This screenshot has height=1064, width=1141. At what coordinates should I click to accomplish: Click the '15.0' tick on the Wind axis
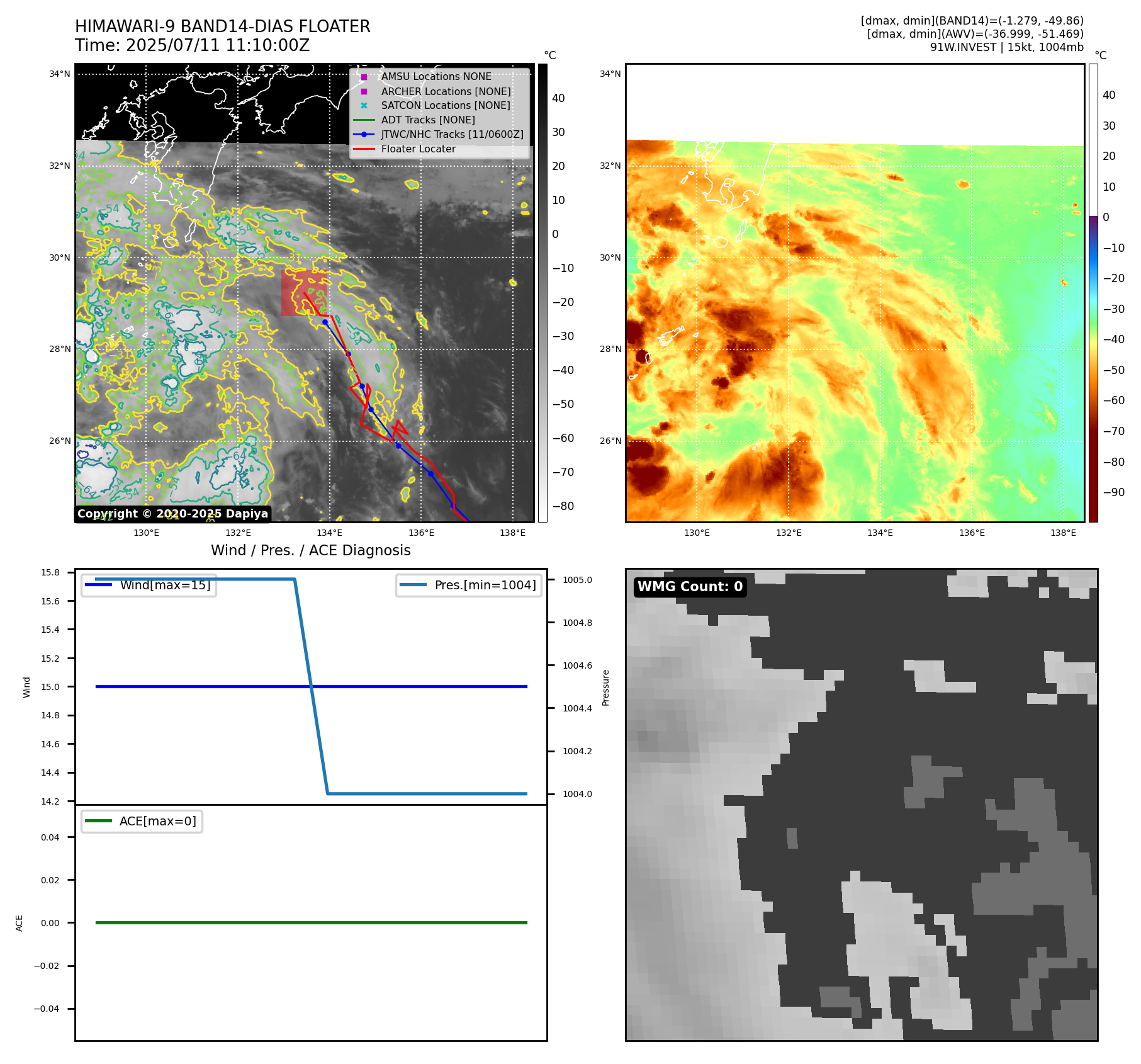50,687
